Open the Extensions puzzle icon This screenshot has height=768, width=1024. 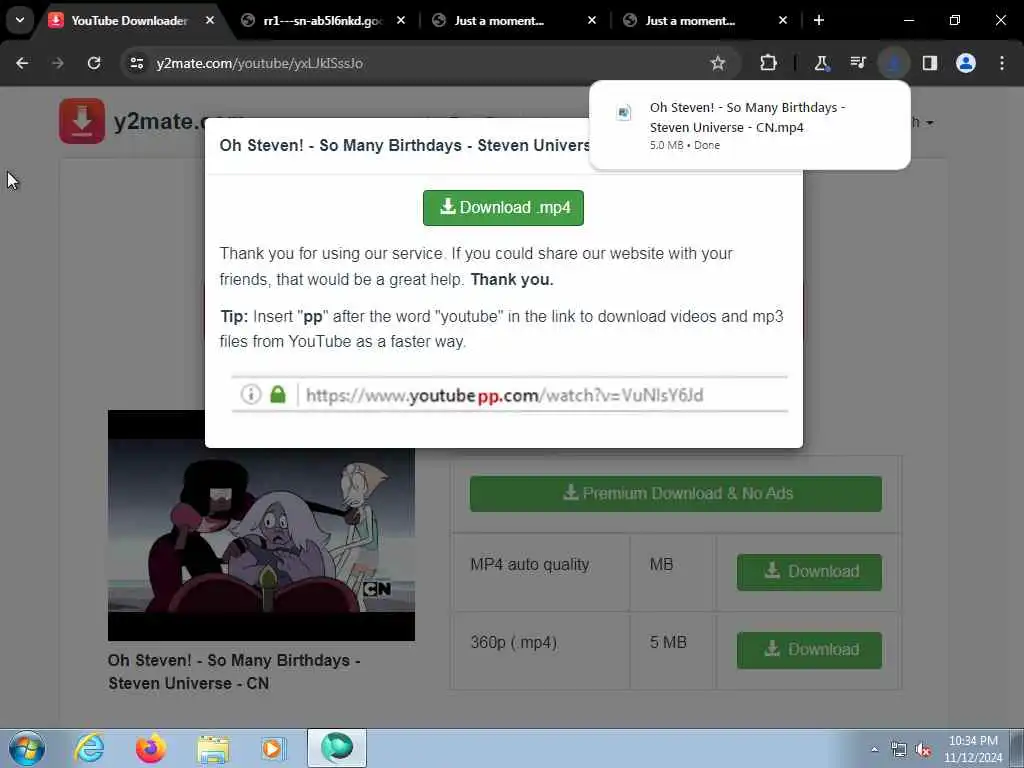(769, 63)
